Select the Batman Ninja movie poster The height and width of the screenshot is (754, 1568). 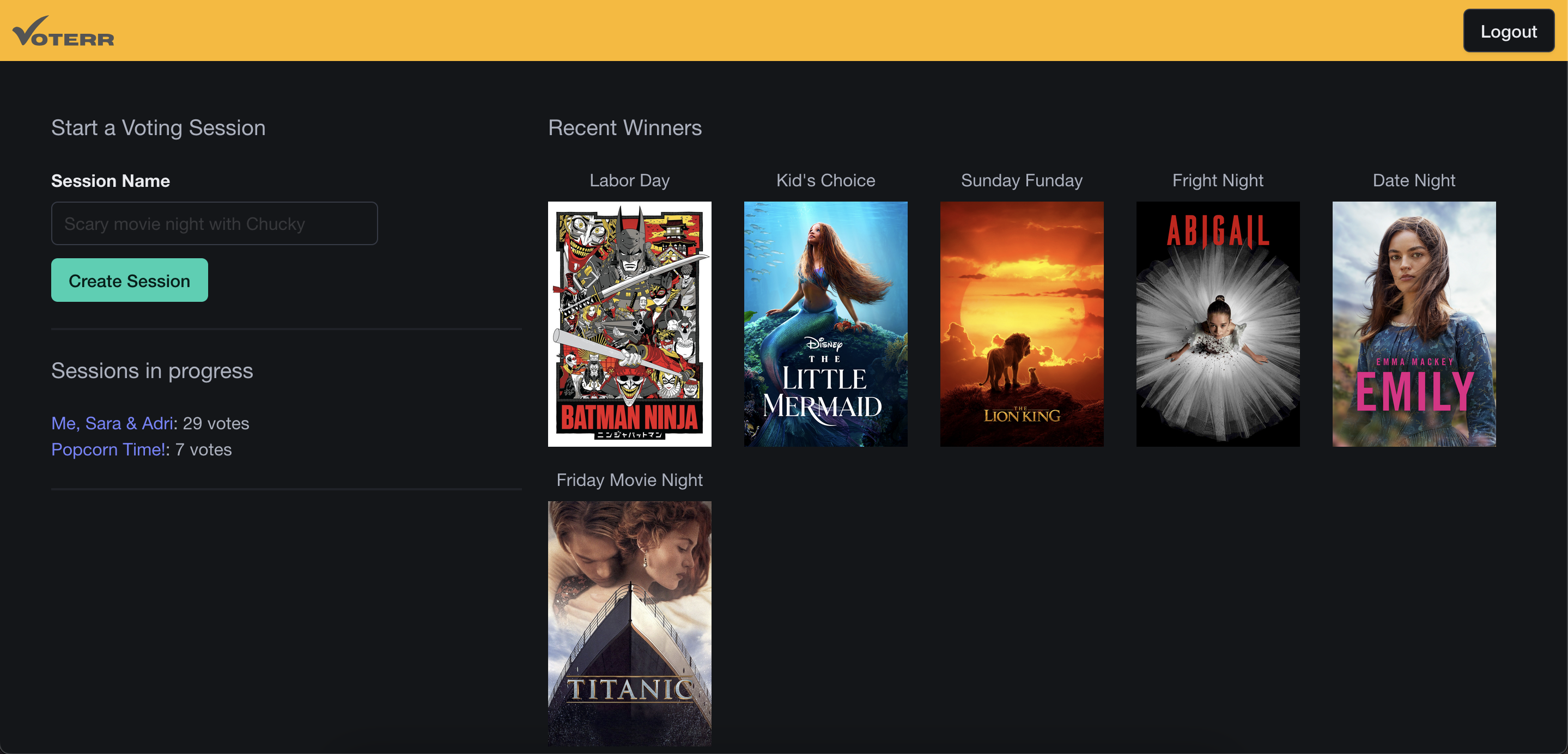[630, 324]
